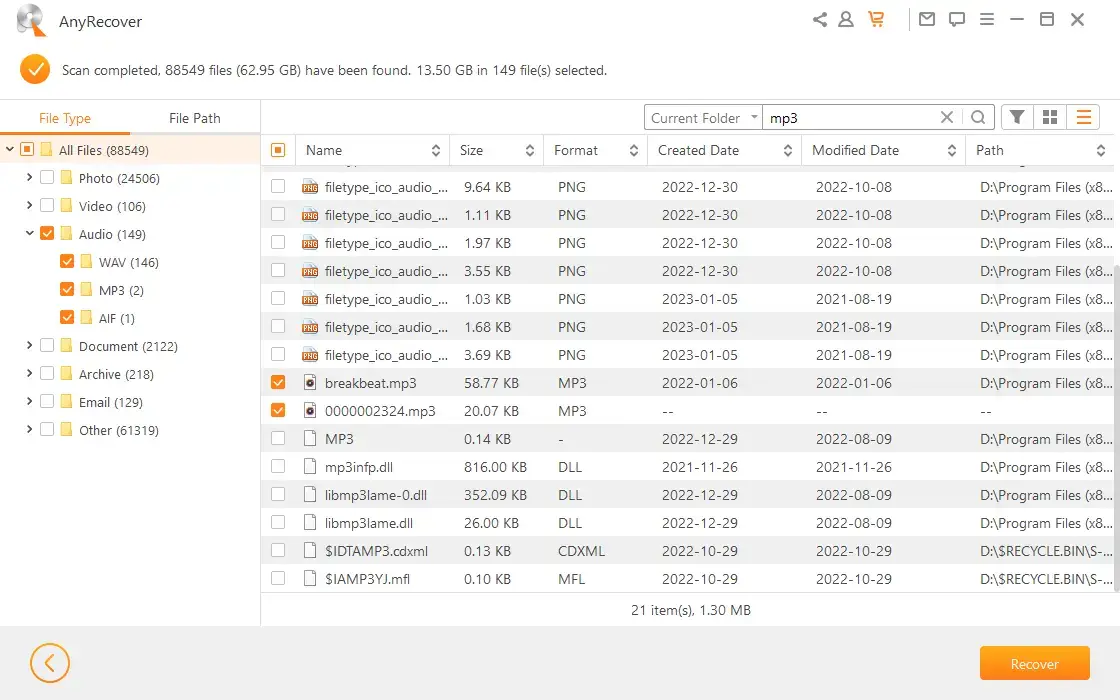This screenshot has height=700, width=1120.
Task: Open the hamburger menu icon
Action: (x=986, y=19)
